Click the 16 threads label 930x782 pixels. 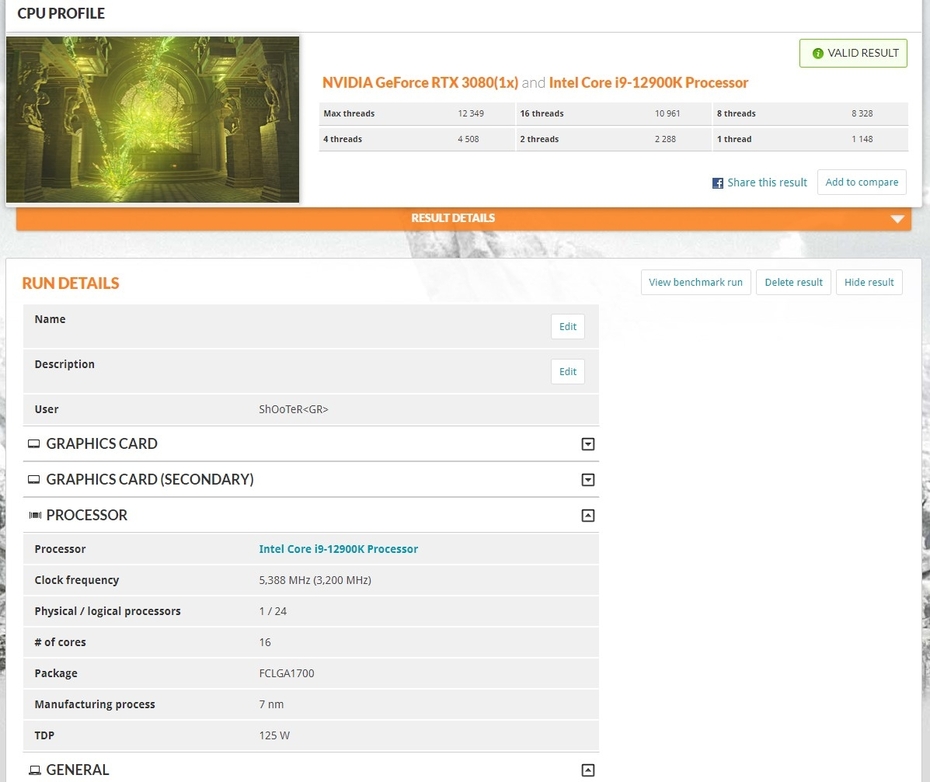pos(542,113)
